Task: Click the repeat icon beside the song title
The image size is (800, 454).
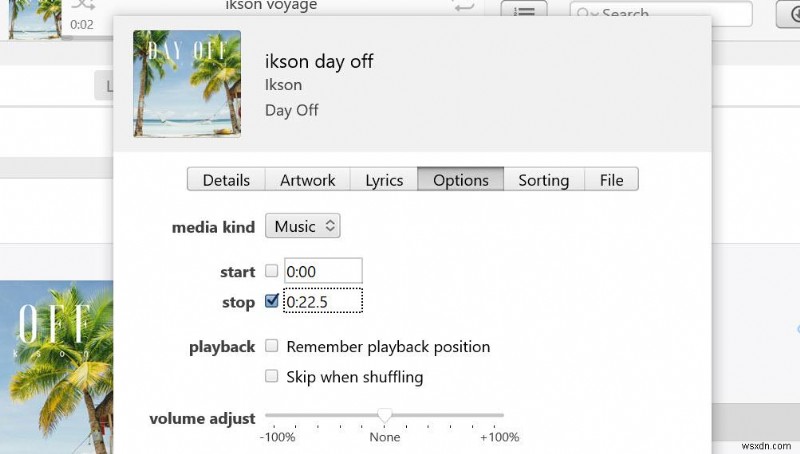Action: pyautogui.click(x=464, y=6)
